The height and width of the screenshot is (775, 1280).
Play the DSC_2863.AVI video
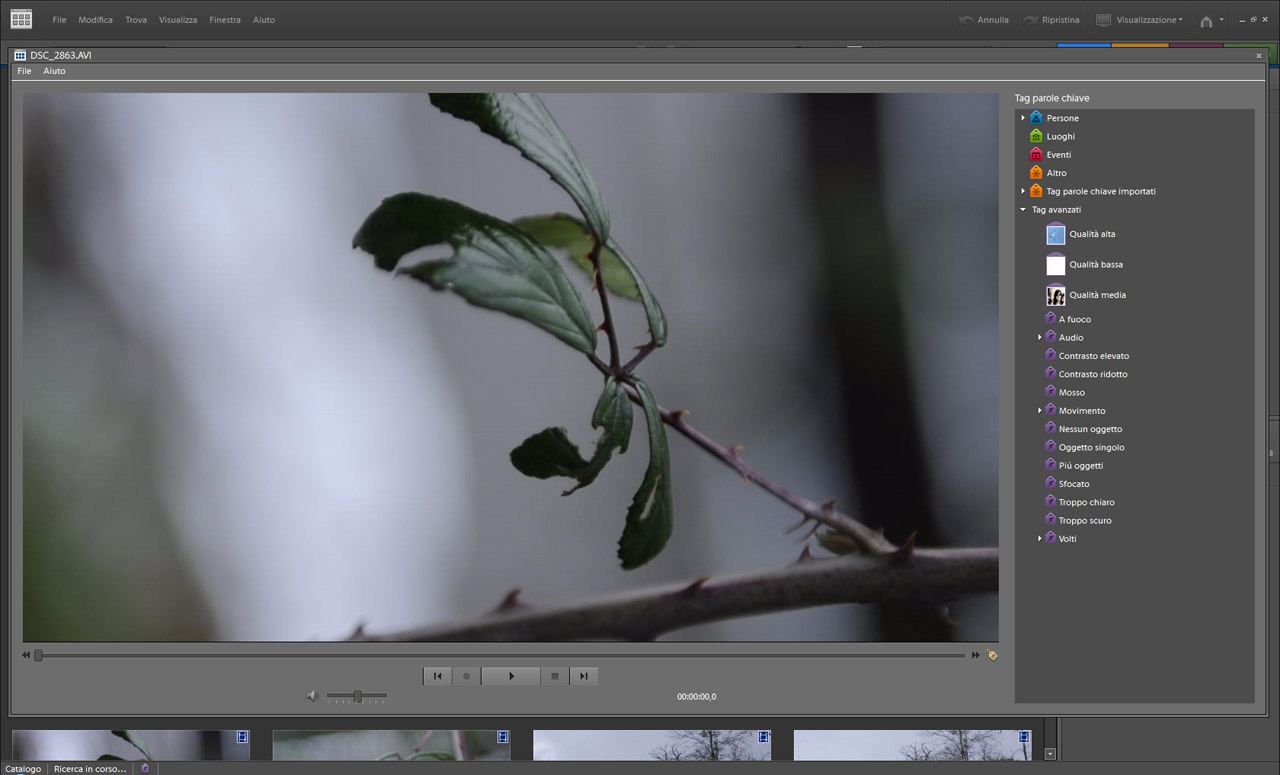click(511, 676)
